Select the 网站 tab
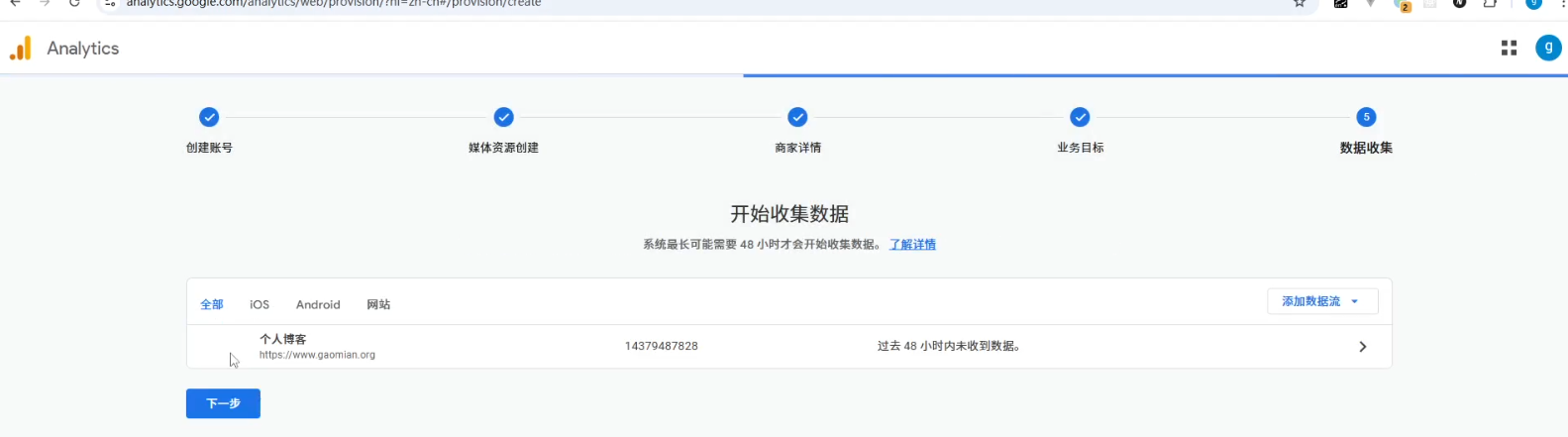 click(378, 305)
